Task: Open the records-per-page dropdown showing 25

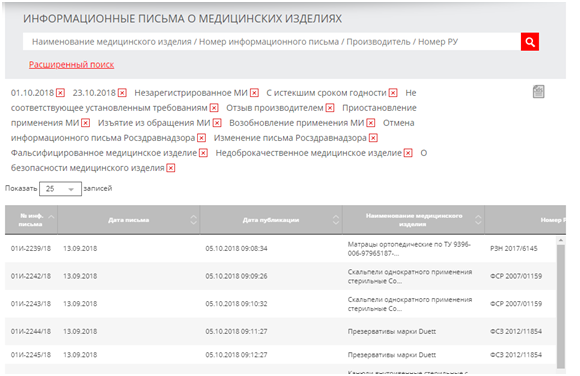Action: point(60,189)
